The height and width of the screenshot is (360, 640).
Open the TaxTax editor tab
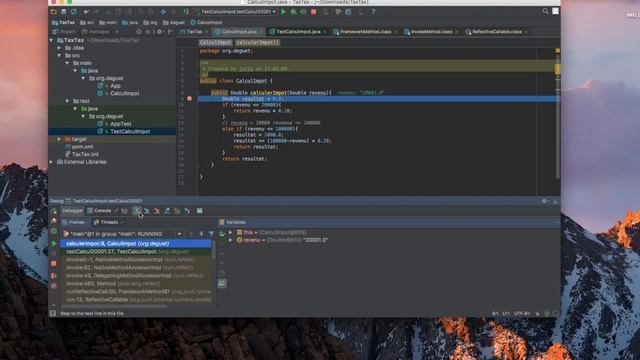(194, 31)
